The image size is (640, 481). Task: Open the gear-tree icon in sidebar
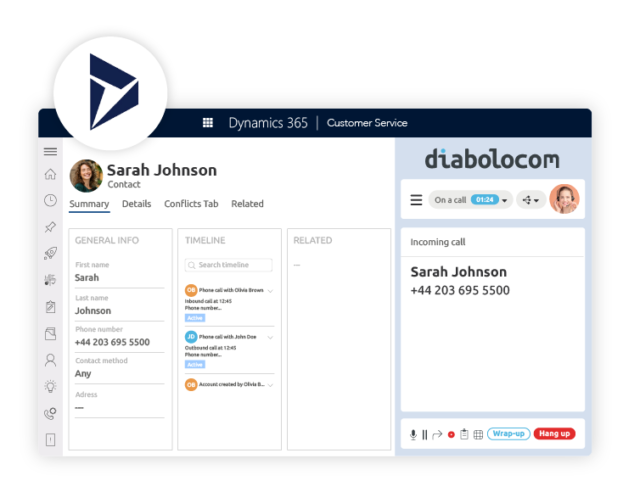click(x=50, y=280)
